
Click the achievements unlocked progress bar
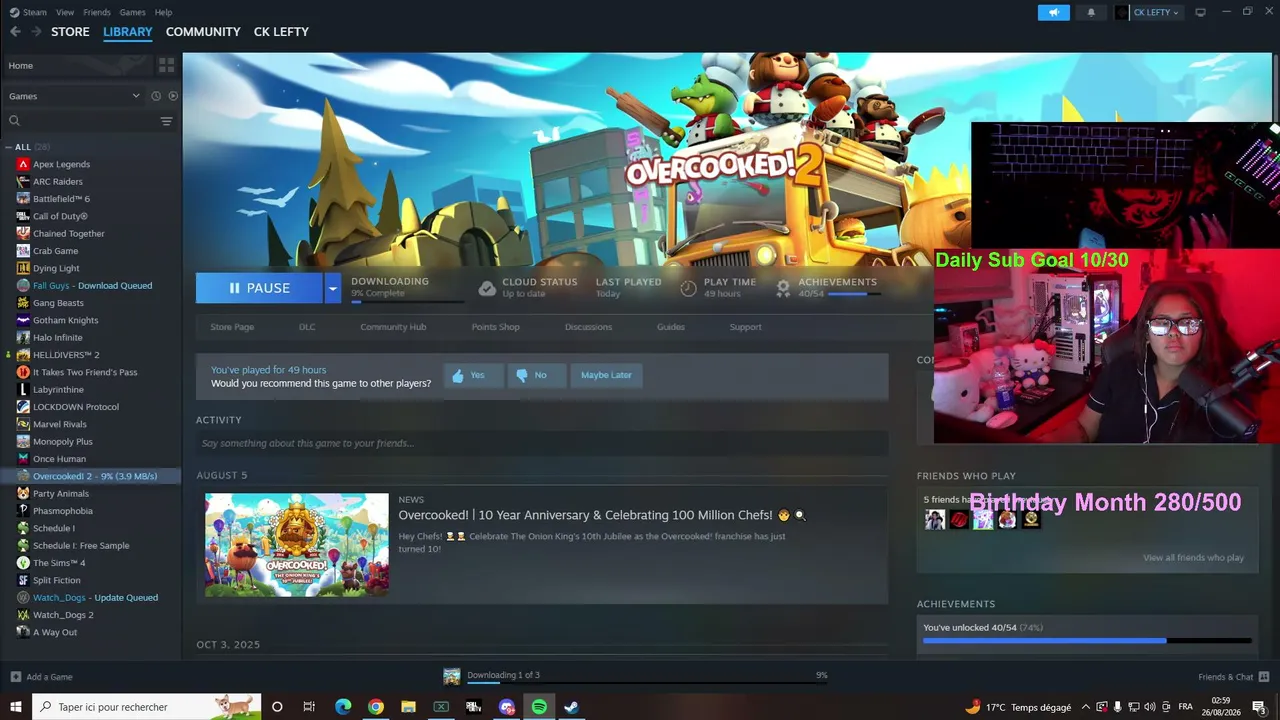click(x=1087, y=640)
